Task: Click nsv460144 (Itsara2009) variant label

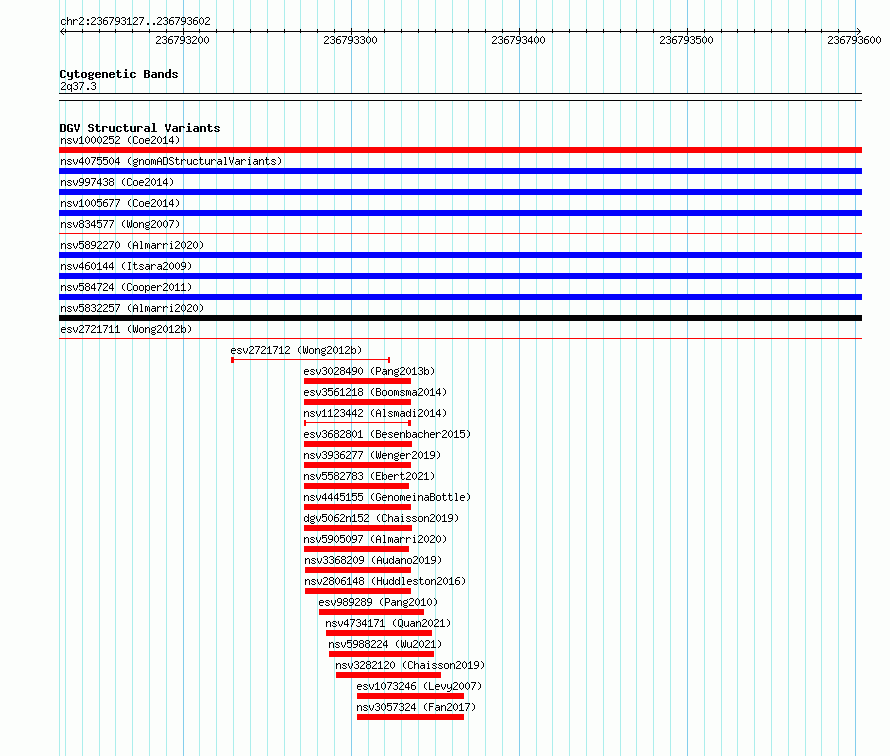Action: [x=126, y=266]
